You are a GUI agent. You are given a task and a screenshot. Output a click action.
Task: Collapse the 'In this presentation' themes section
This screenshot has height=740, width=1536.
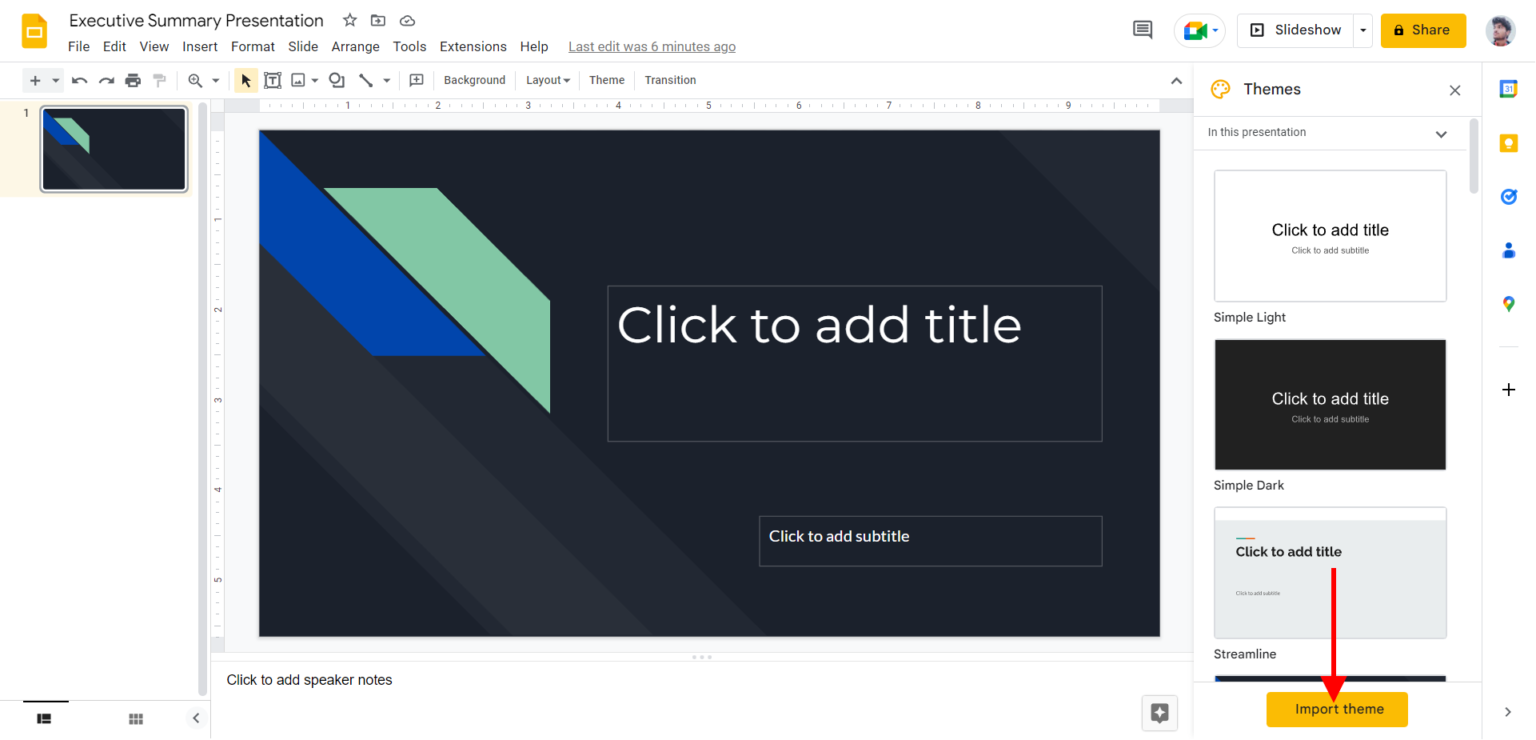(1441, 132)
